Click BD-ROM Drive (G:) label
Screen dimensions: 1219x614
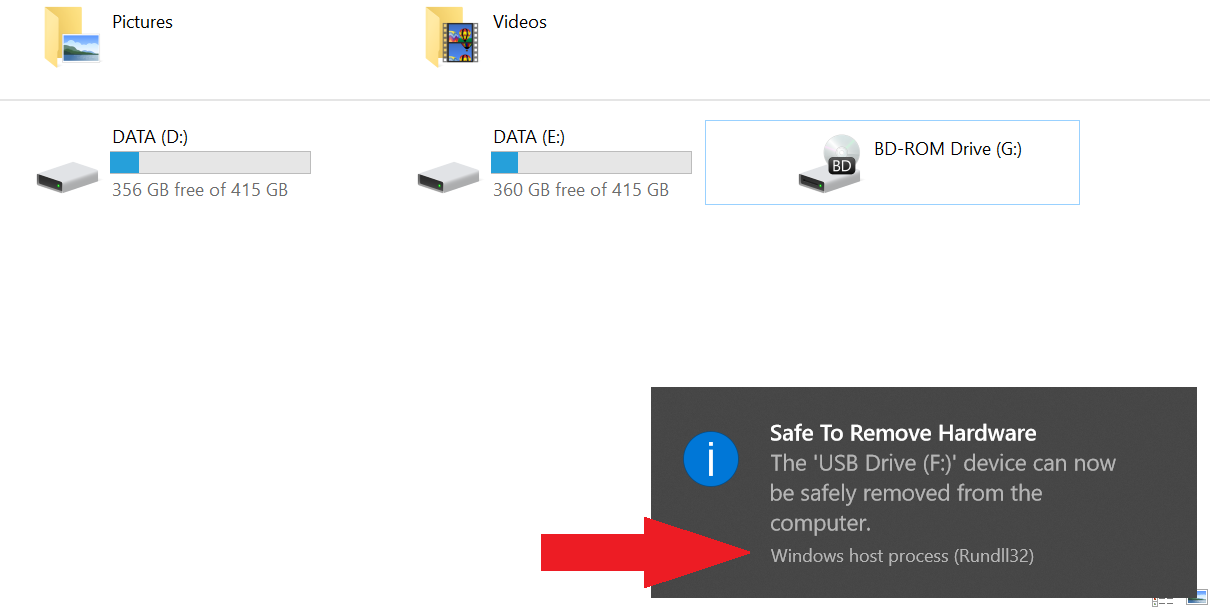coord(948,149)
